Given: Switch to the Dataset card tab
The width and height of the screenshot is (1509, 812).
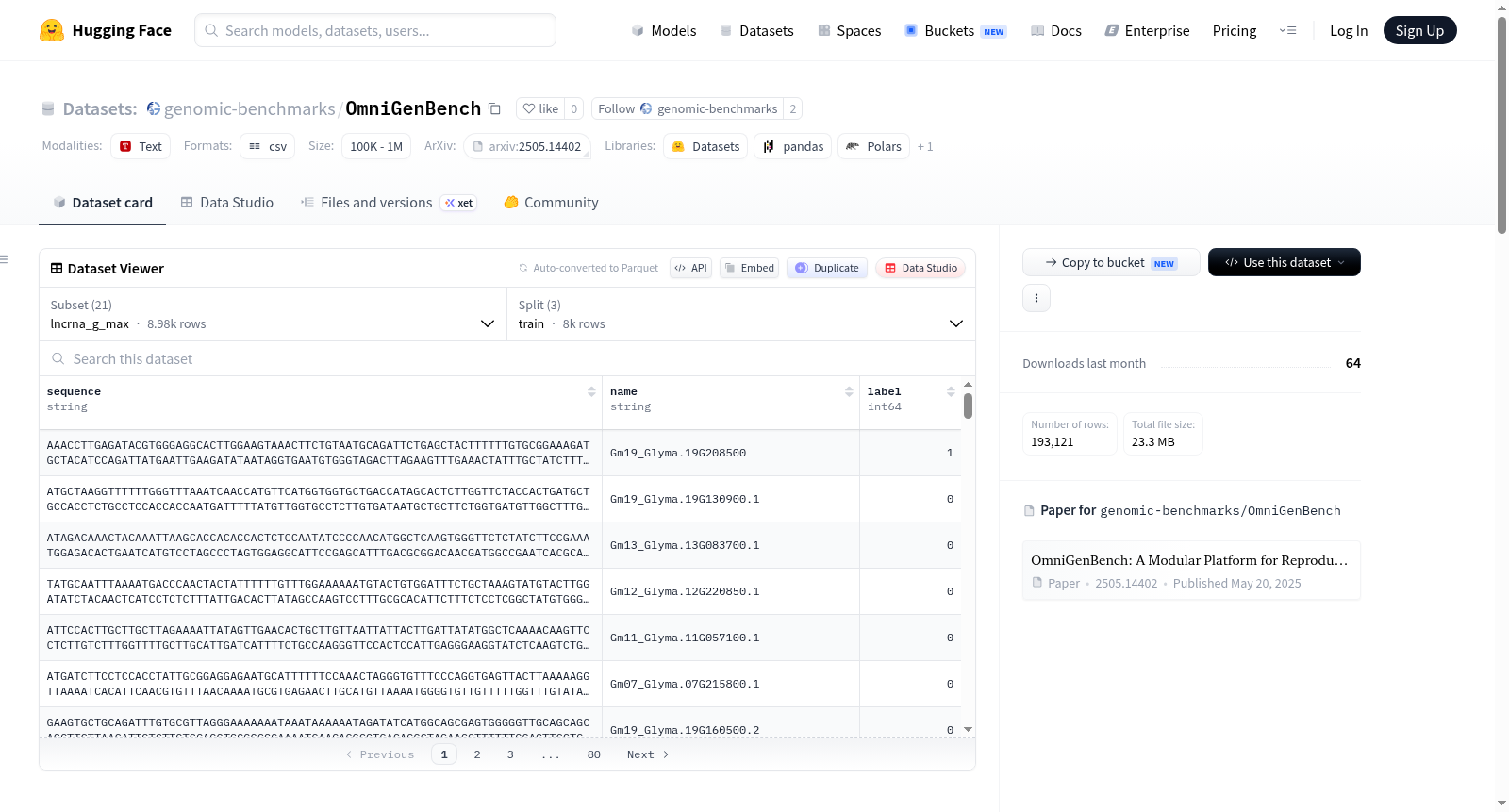Looking at the screenshot, I should click(103, 203).
